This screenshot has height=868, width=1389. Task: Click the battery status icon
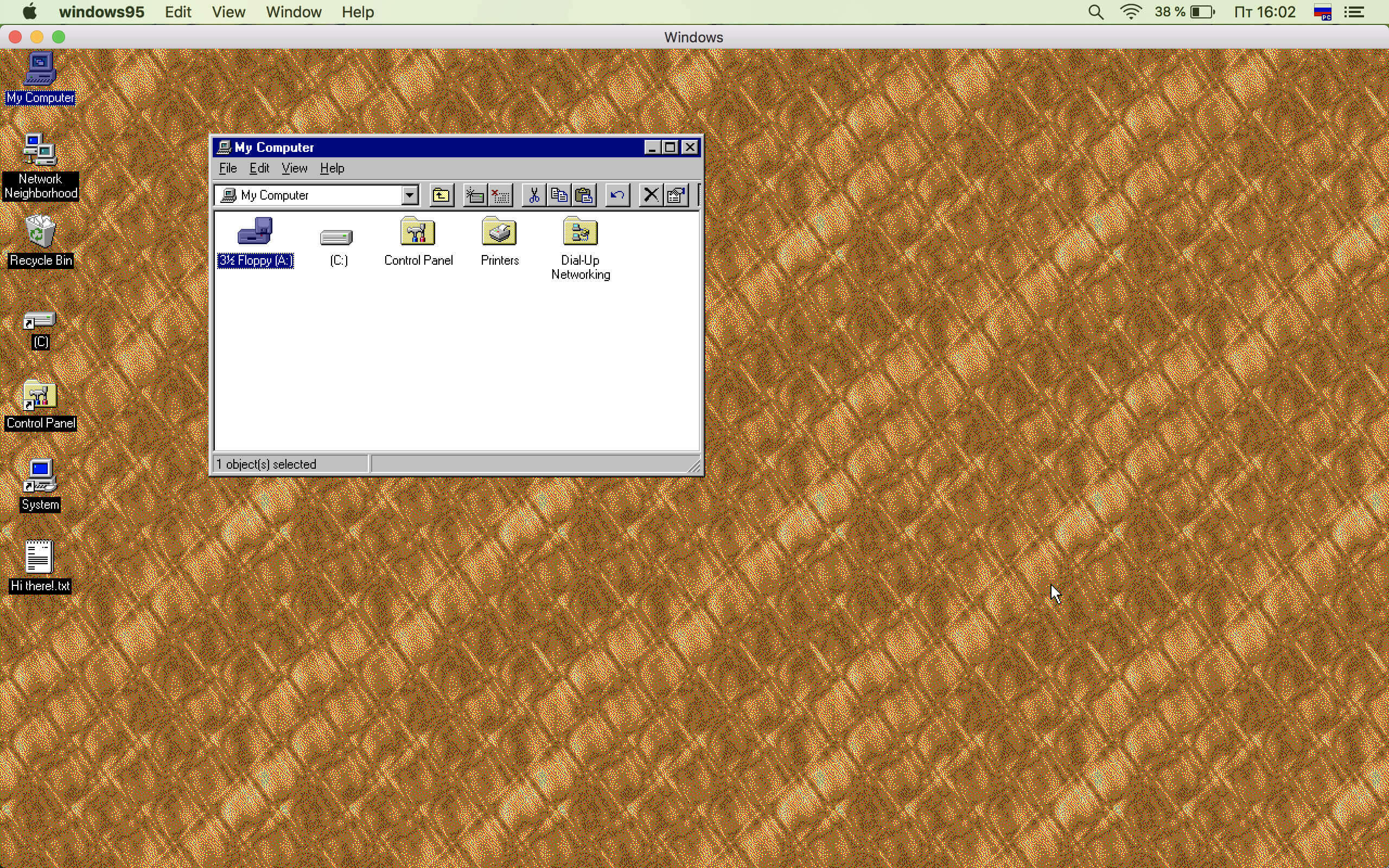click(x=1202, y=11)
